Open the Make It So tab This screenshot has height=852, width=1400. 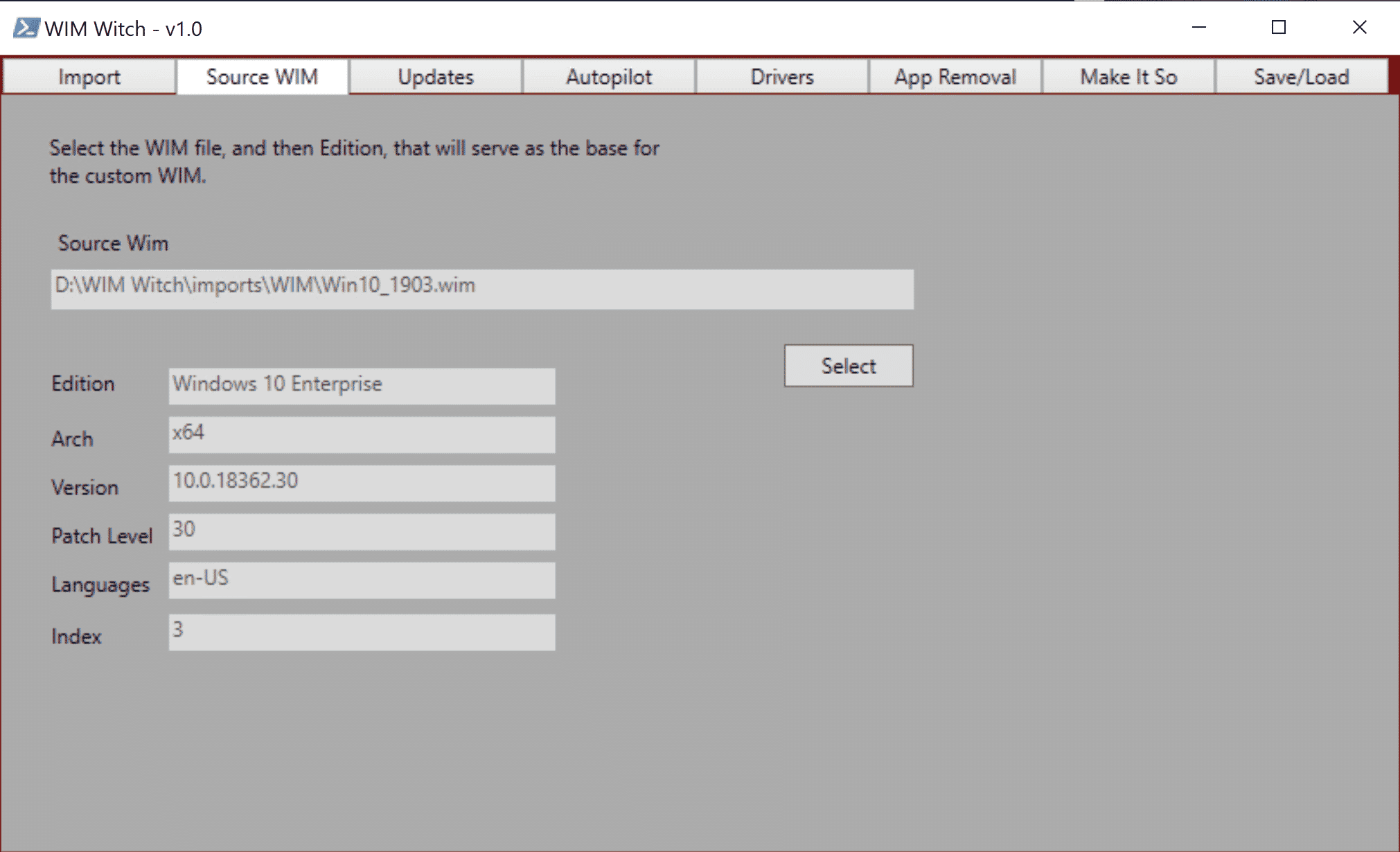1128,77
